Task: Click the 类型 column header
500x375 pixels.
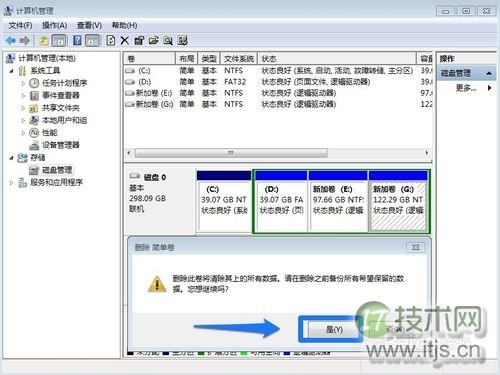Action: (x=209, y=59)
